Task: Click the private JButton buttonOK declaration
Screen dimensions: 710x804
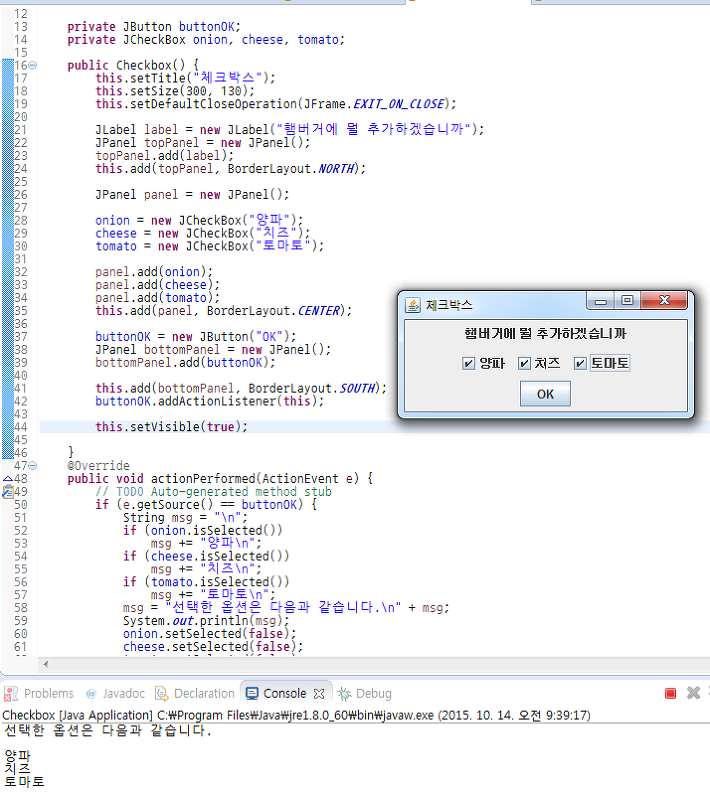Action: [x=154, y=27]
